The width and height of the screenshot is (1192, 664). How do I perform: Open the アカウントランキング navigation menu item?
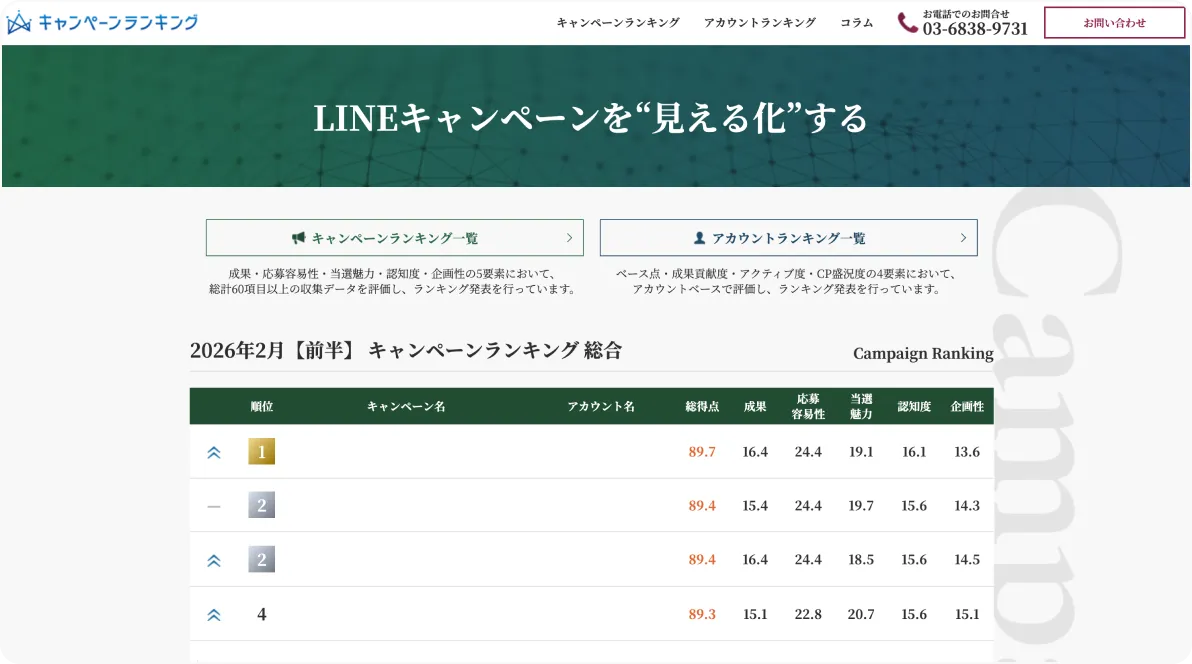pyautogui.click(x=760, y=22)
